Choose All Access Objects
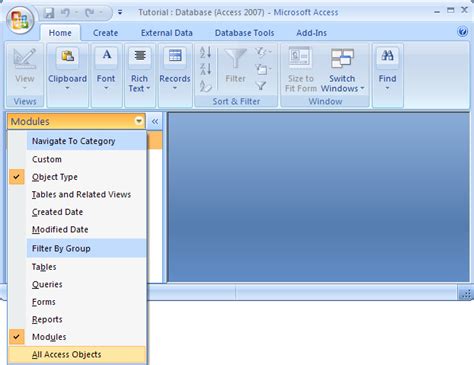 point(77,354)
